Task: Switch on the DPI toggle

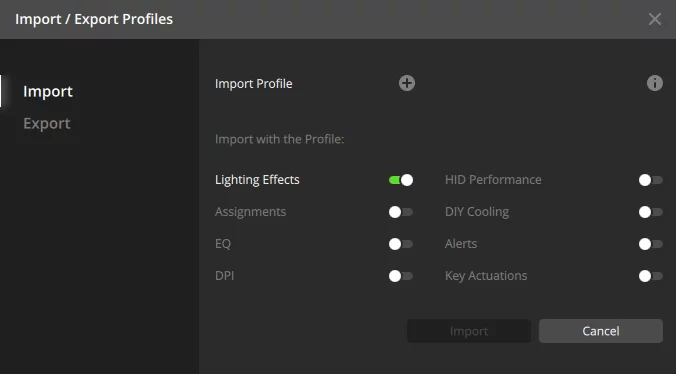Action: pyautogui.click(x=401, y=276)
